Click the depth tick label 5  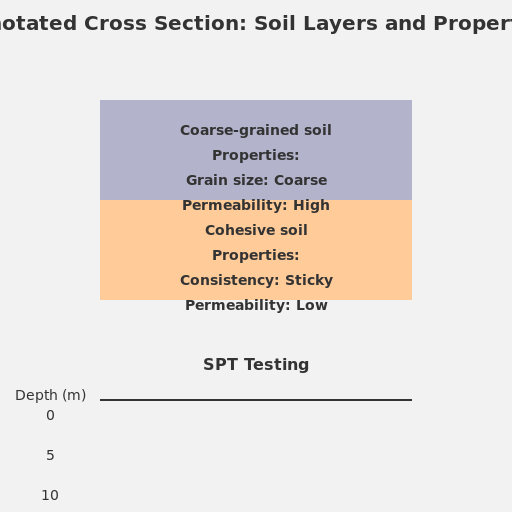(x=50, y=455)
